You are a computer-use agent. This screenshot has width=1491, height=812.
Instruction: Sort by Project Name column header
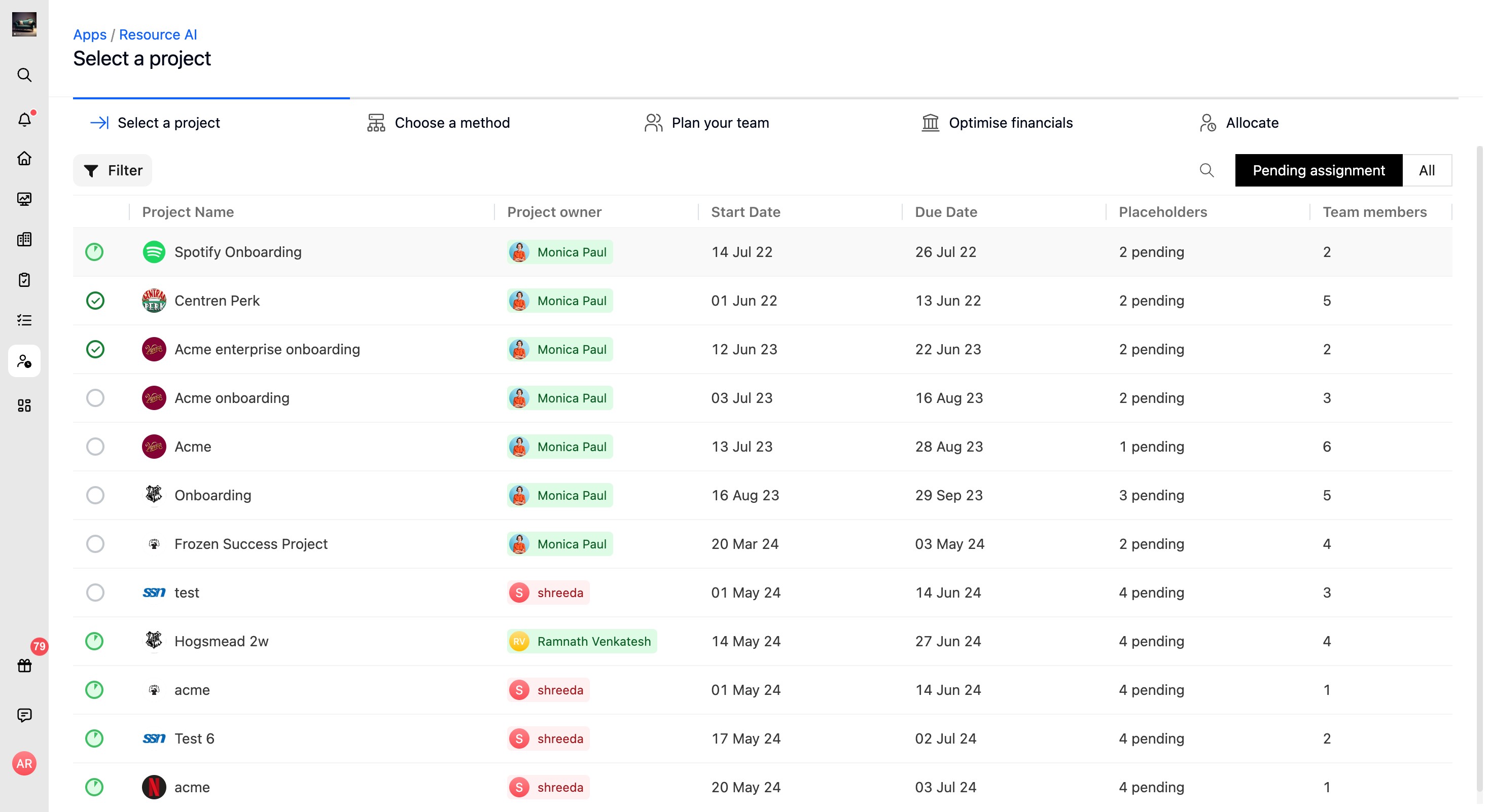188,212
